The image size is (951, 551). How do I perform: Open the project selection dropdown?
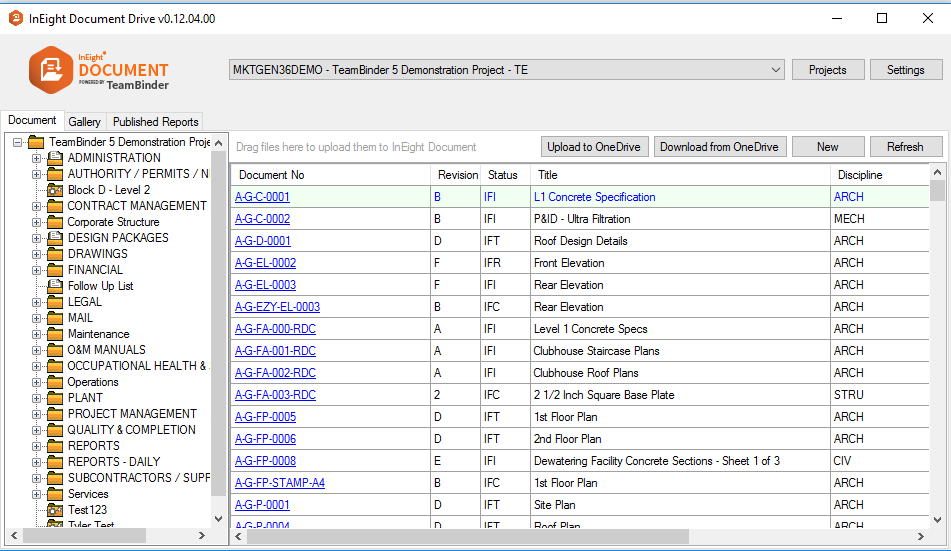coord(776,70)
